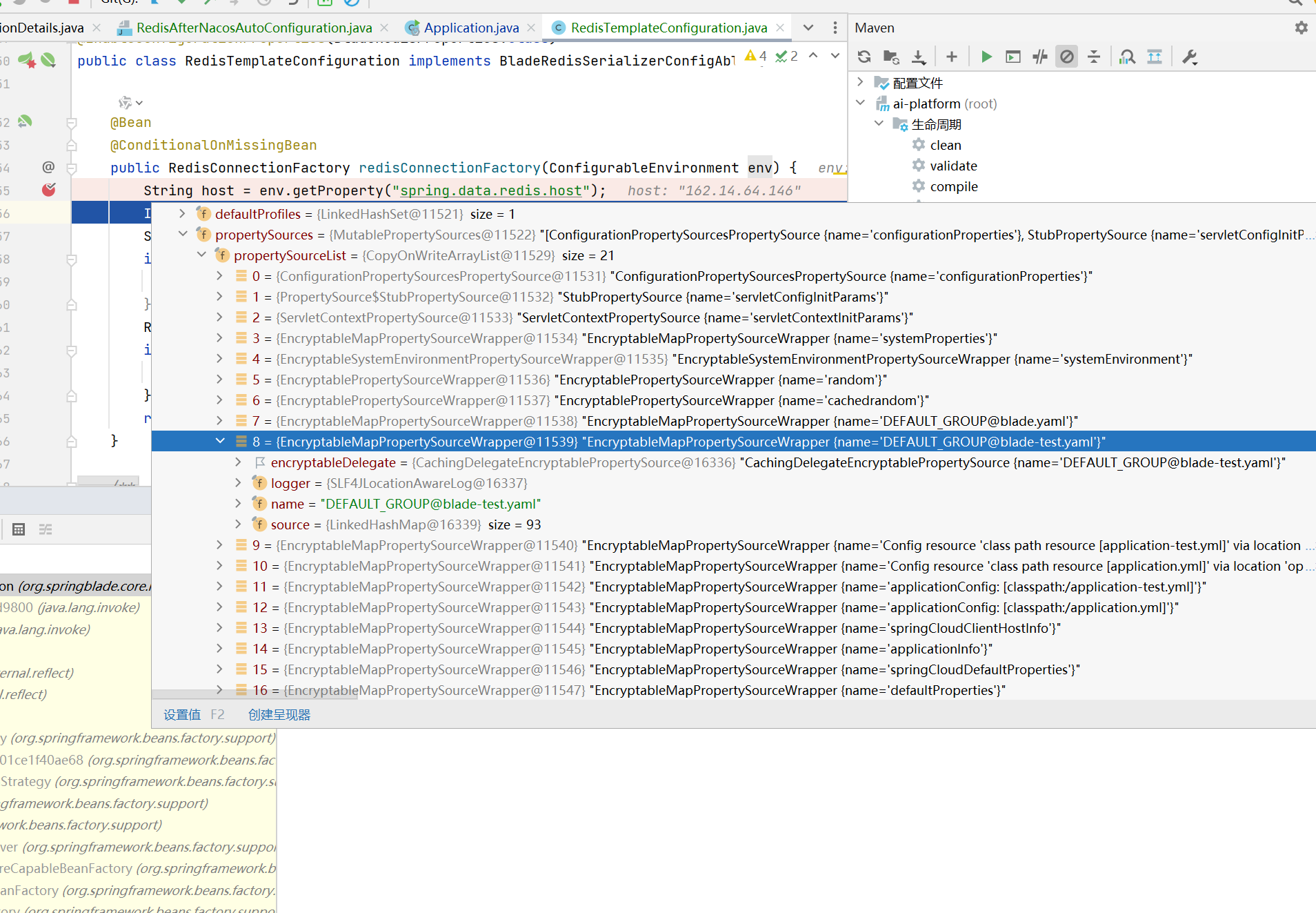This screenshot has width=1316, height=913.
Task: Expand defaultProfiles variable
Action: click(182, 214)
